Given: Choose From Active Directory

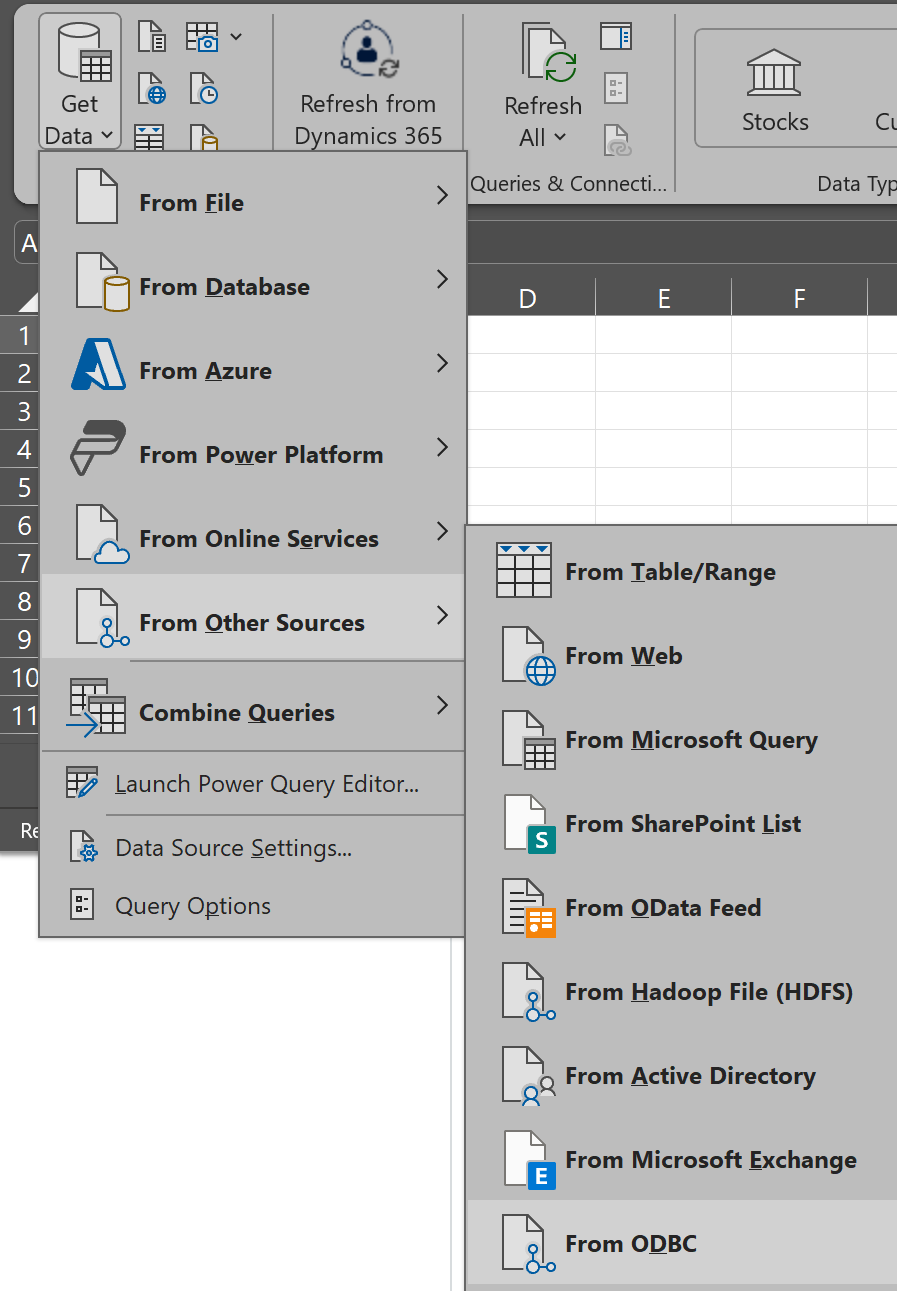Looking at the screenshot, I should [682, 1076].
